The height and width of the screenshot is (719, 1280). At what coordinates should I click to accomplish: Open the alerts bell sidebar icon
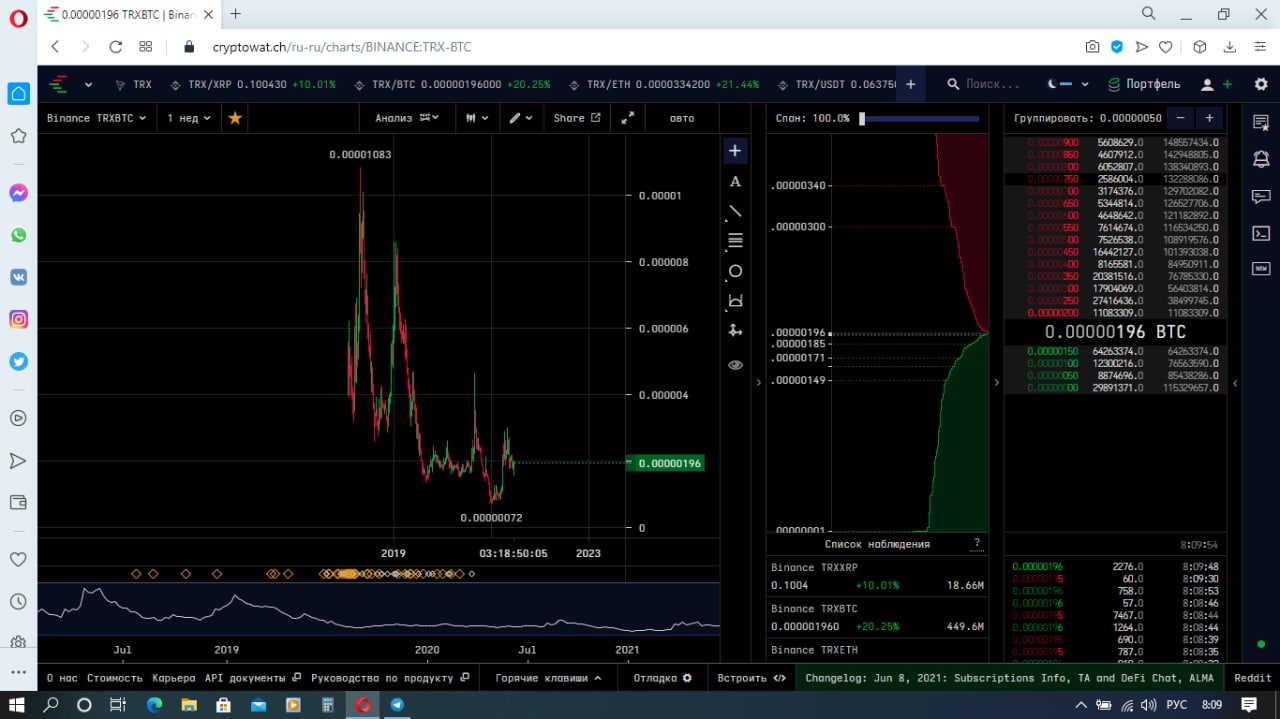pos(1261,159)
